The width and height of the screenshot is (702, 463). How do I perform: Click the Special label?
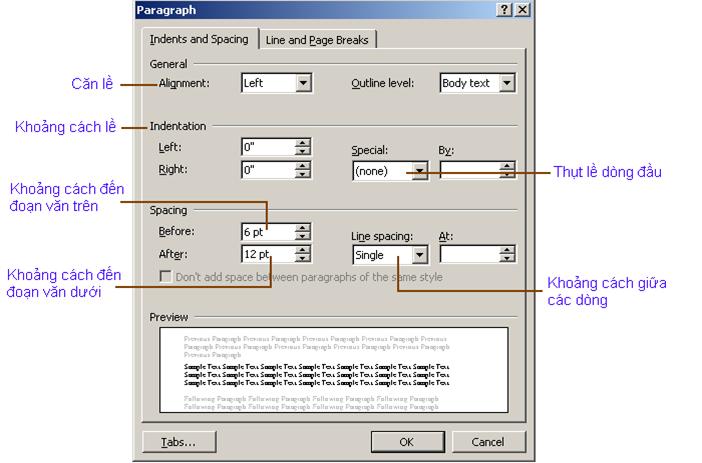tap(369, 150)
